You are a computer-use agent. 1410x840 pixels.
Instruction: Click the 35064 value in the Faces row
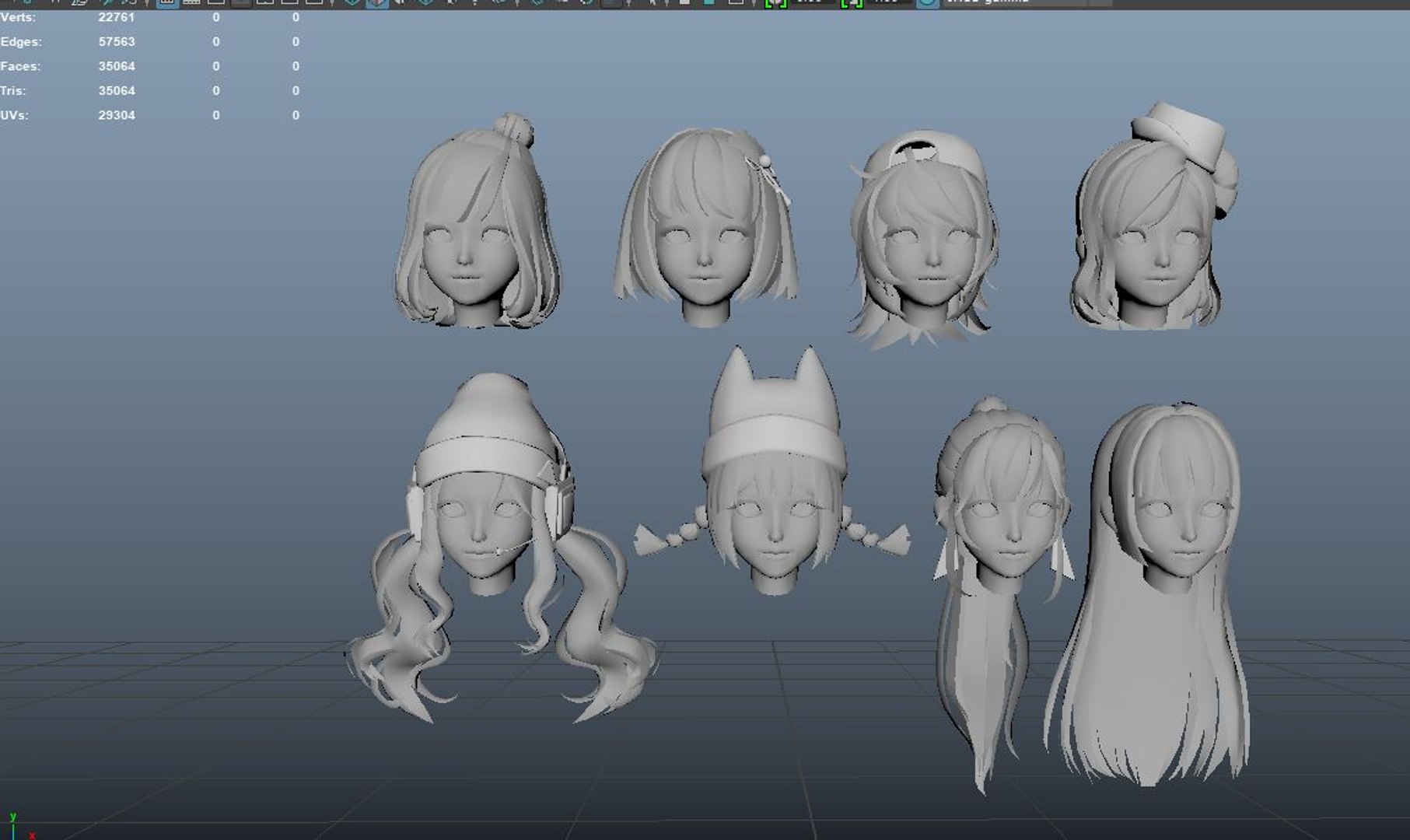(x=117, y=66)
